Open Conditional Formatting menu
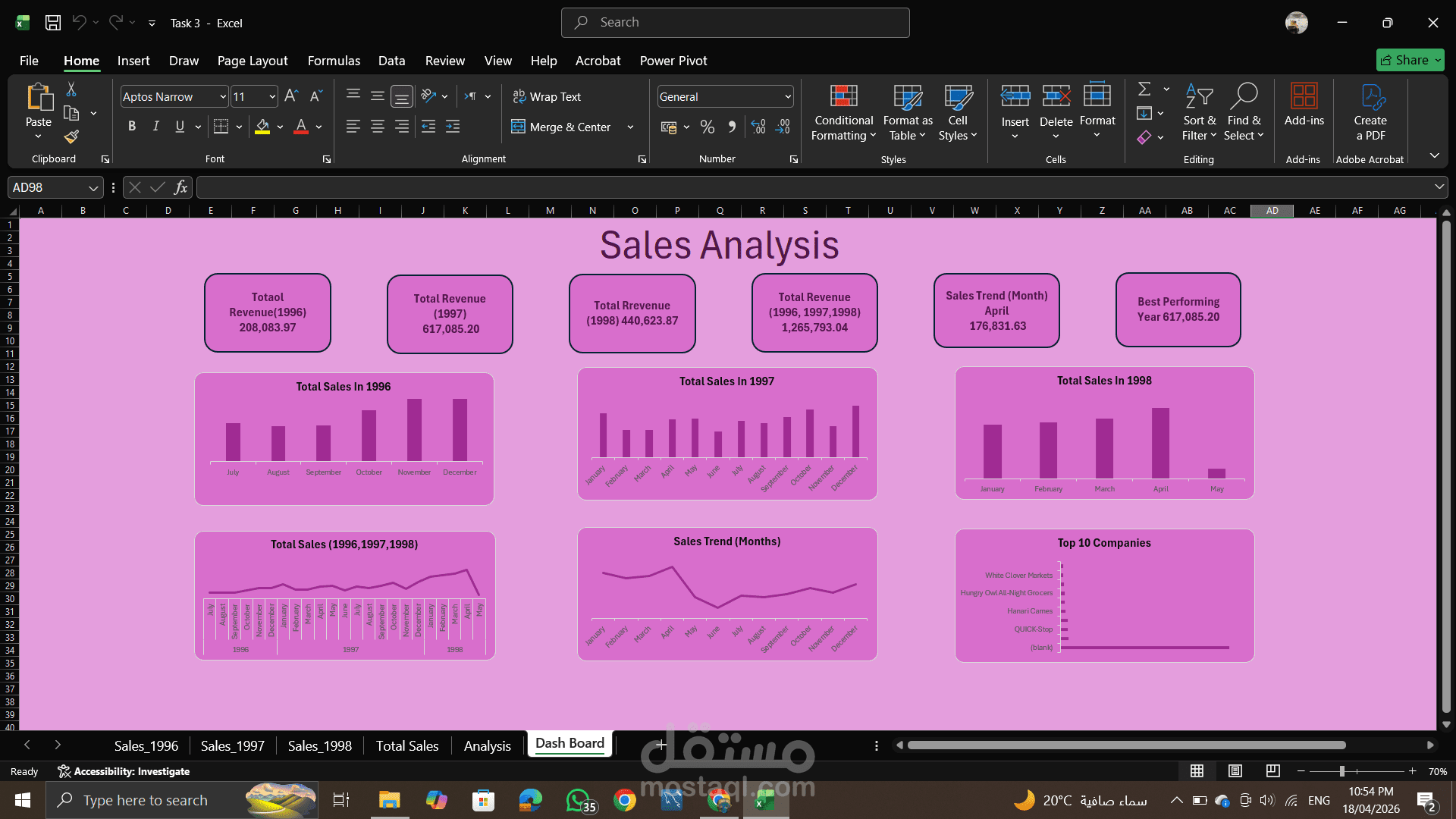 coord(843,112)
